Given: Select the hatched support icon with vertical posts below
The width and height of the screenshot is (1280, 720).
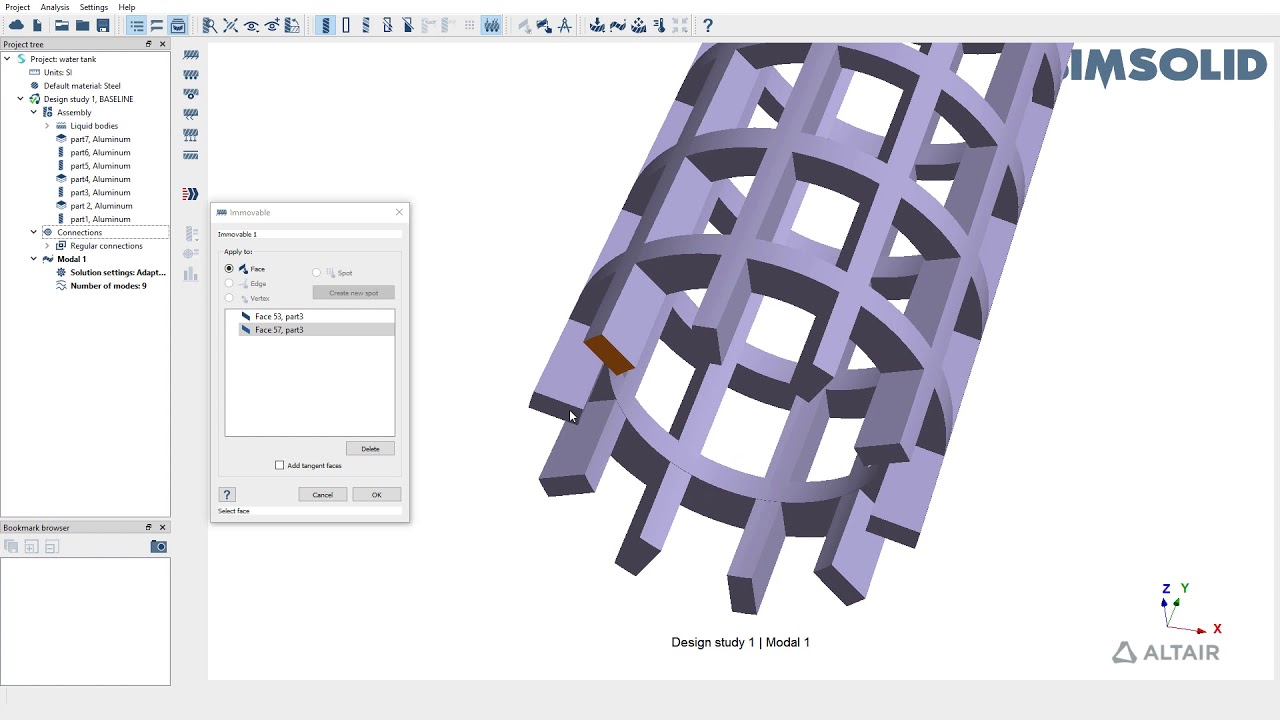Looking at the screenshot, I should click(x=191, y=134).
